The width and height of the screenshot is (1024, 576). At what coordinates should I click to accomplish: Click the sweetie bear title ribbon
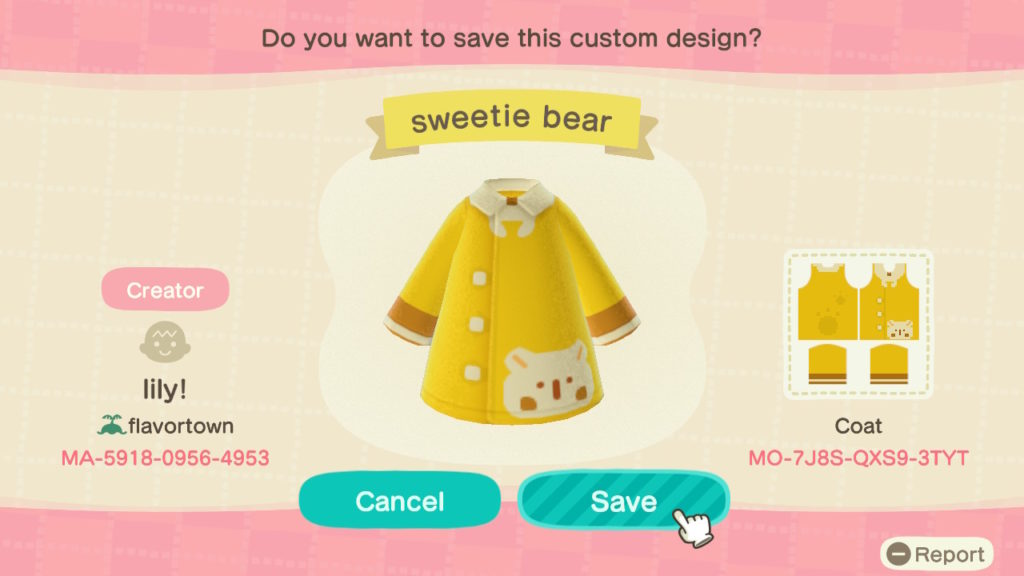(x=511, y=124)
